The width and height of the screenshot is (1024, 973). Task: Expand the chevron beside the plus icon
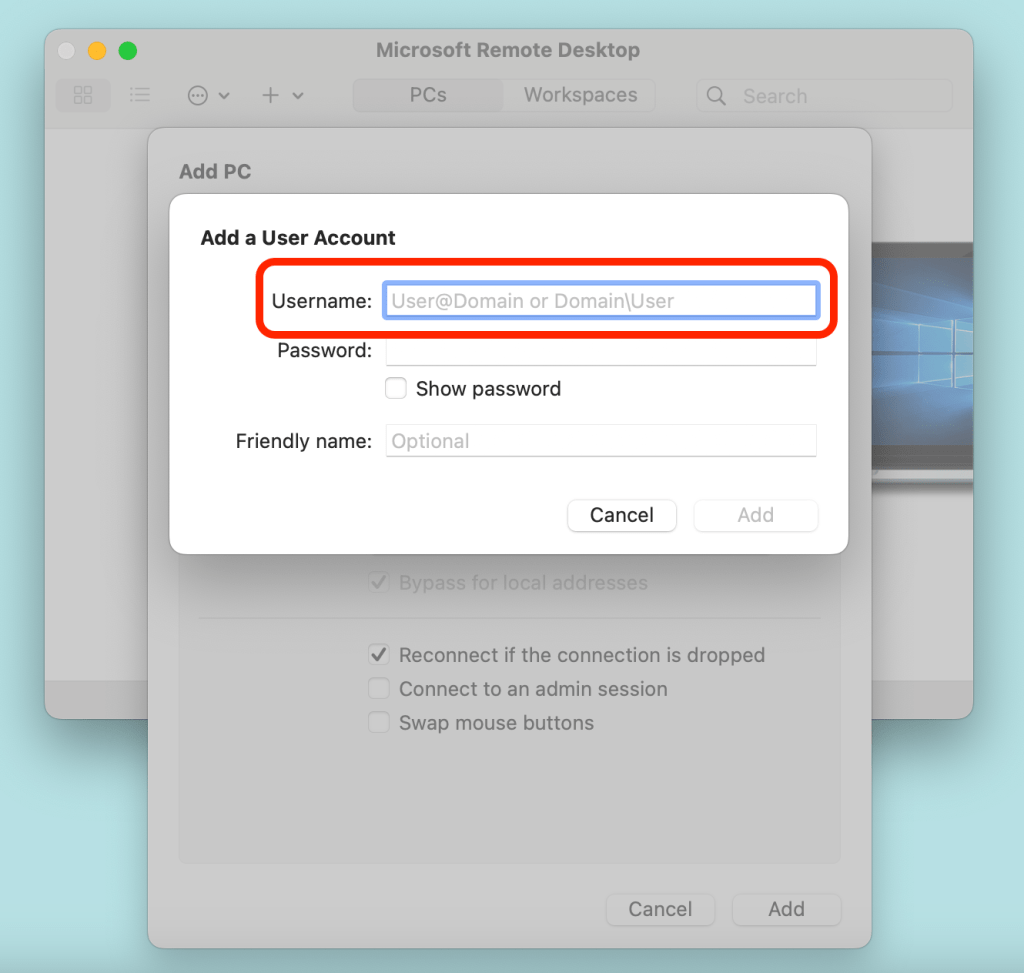[298, 96]
